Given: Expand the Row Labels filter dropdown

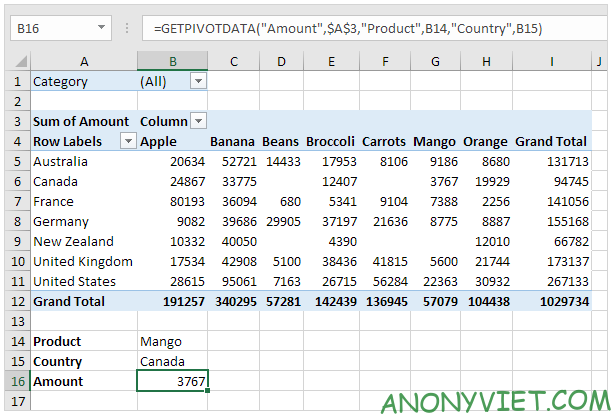Looking at the screenshot, I should pos(127,141).
